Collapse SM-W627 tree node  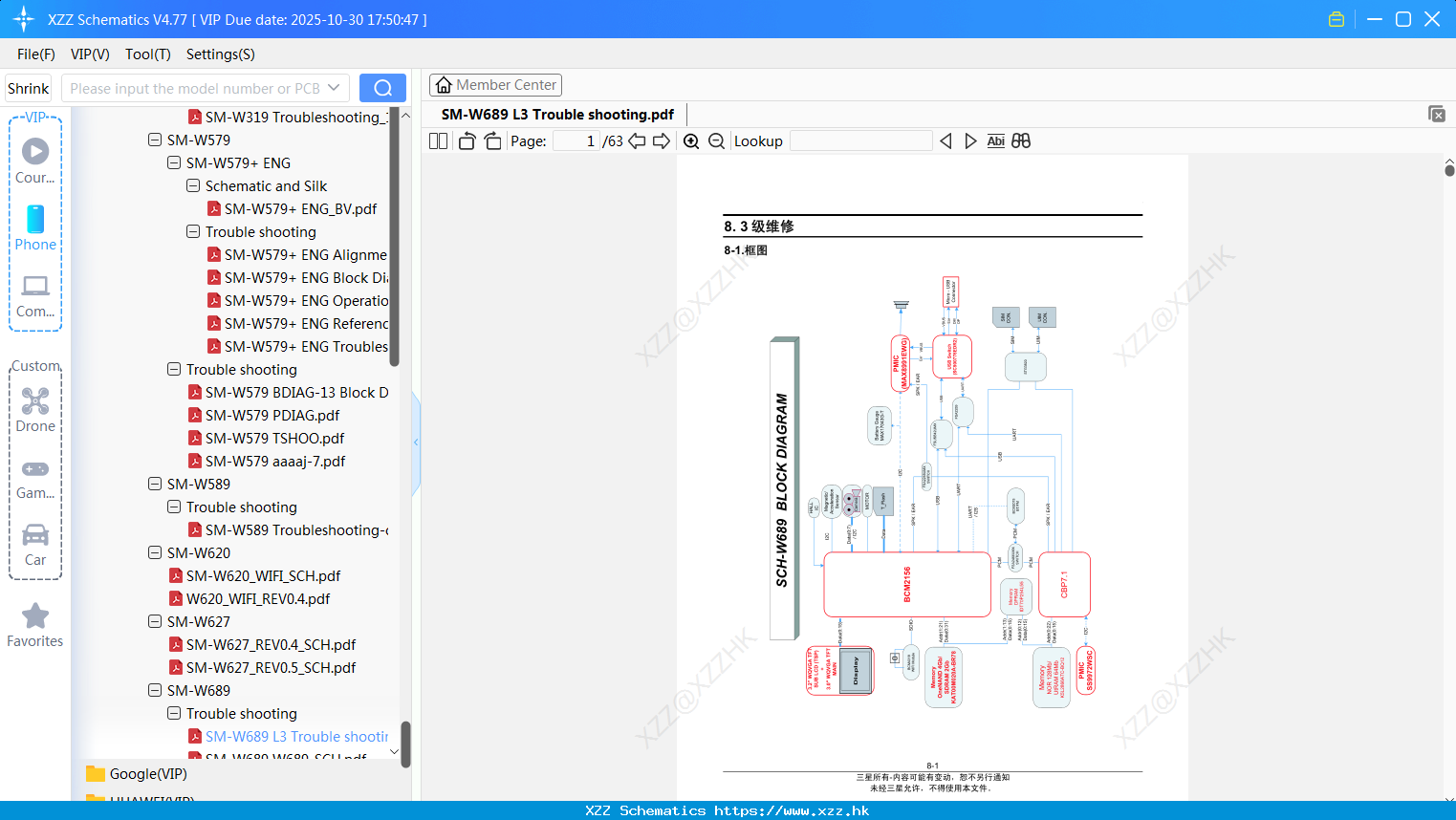point(155,622)
